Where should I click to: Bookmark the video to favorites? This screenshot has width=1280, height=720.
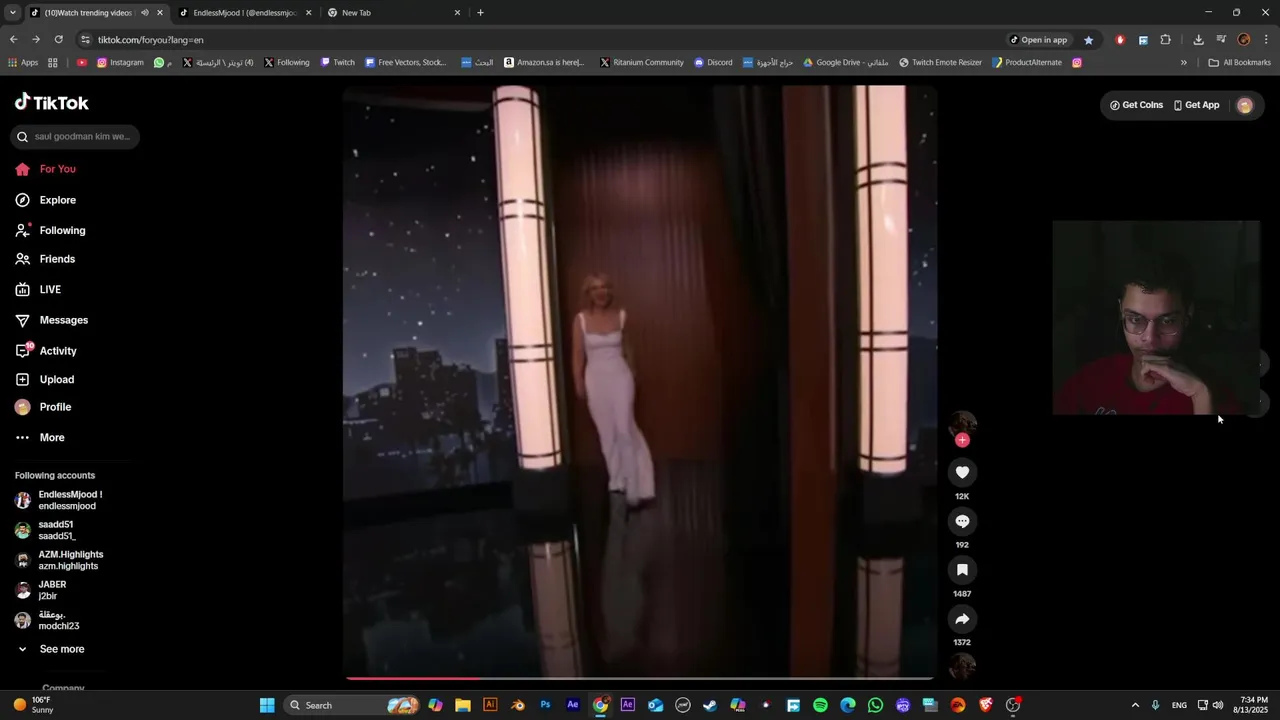(x=962, y=570)
